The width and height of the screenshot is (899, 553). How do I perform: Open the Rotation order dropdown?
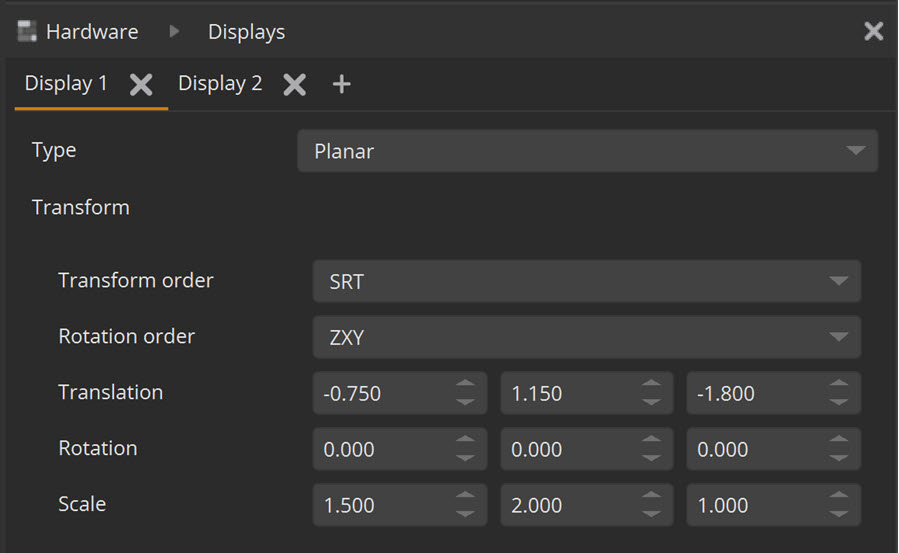click(586, 338)
